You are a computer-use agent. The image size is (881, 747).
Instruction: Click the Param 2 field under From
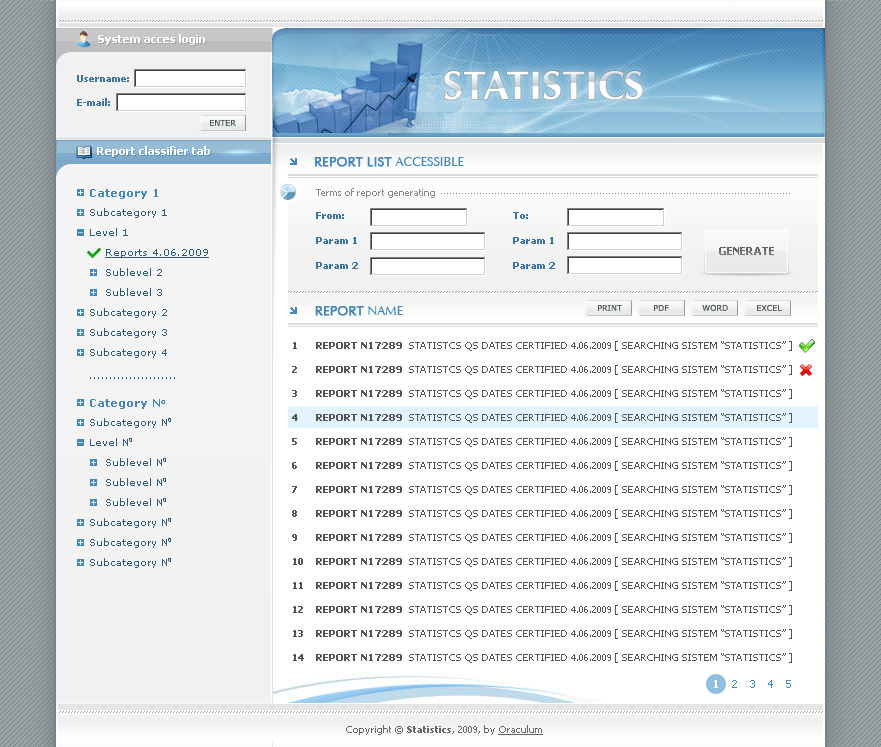(428, 266)
